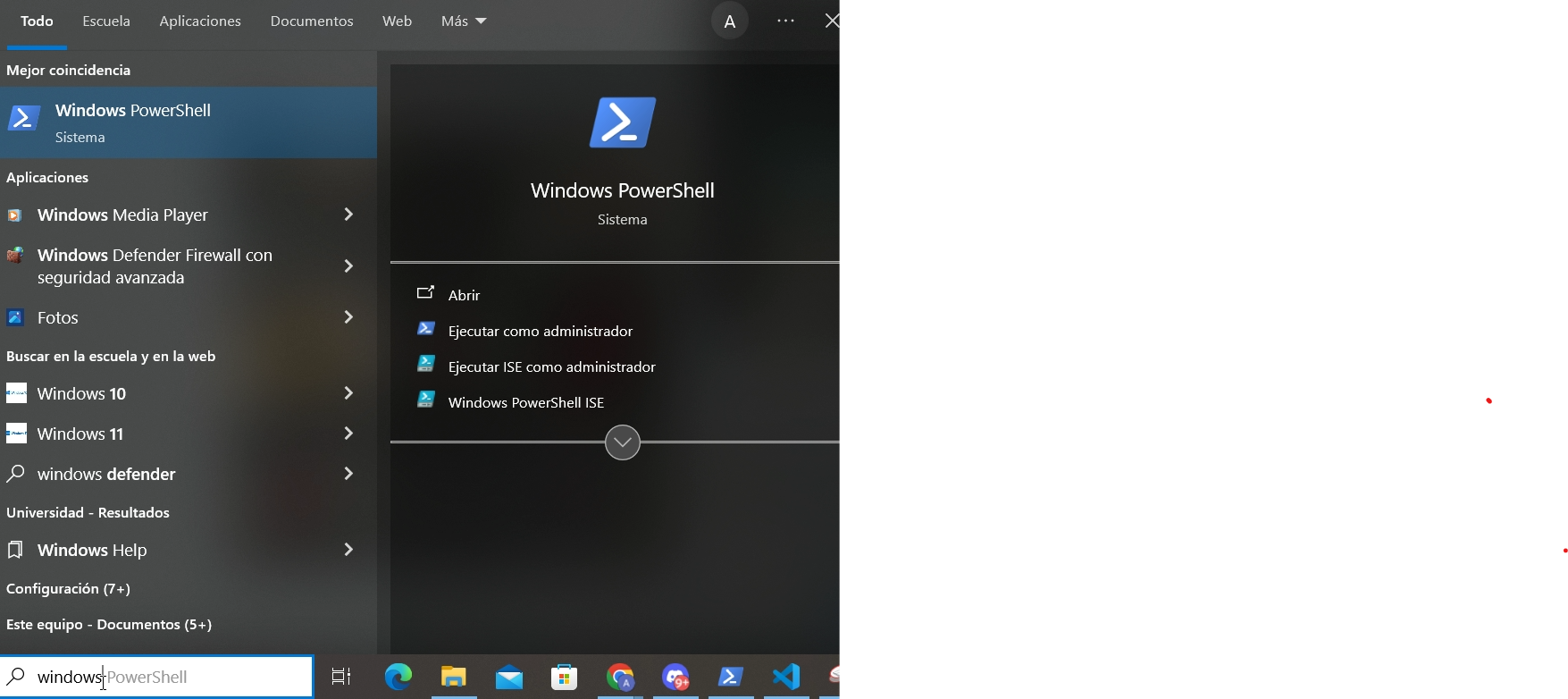The image size is (1568, 699).
Task: Open Microsoft Edge from the taskbar
Action: tap(398, 678)
